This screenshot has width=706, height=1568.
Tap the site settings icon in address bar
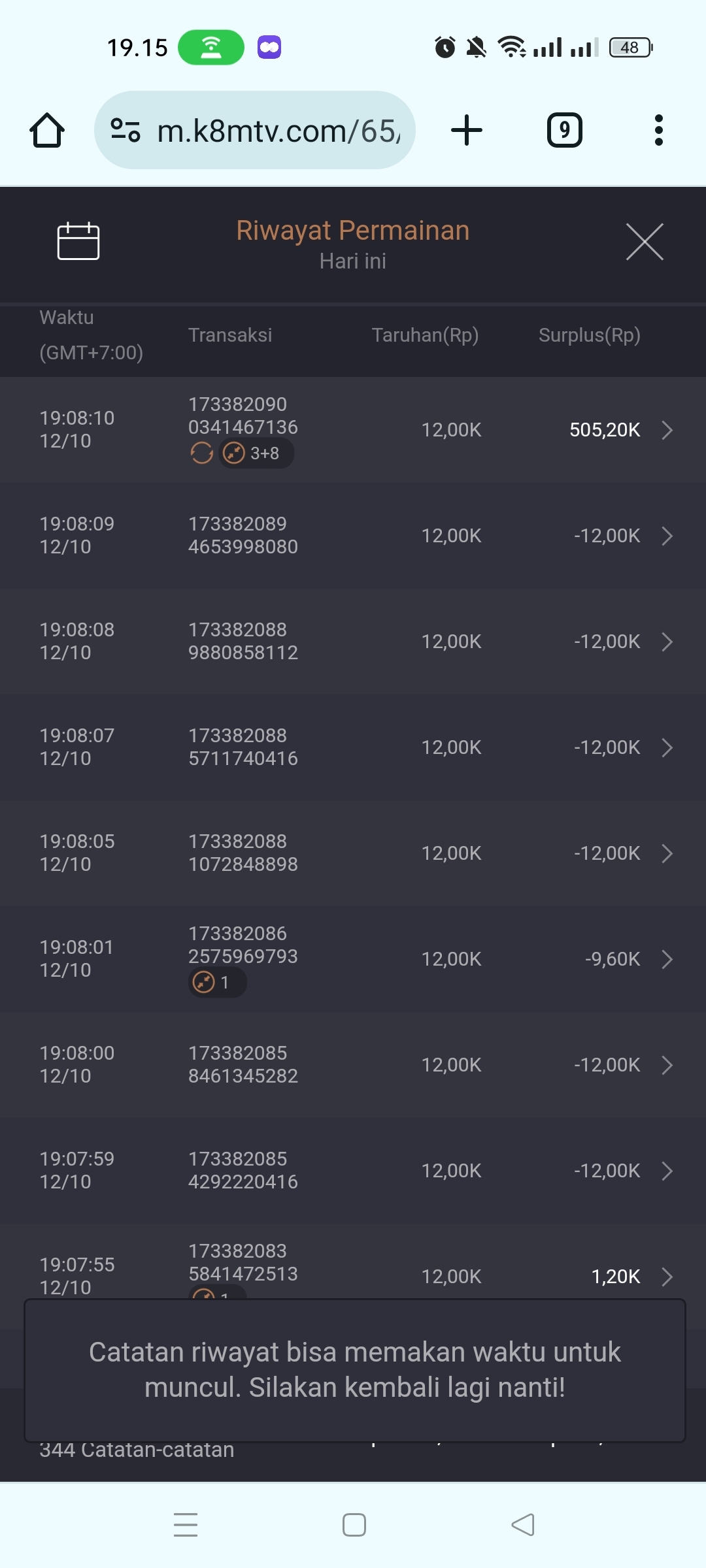point(126,130)
